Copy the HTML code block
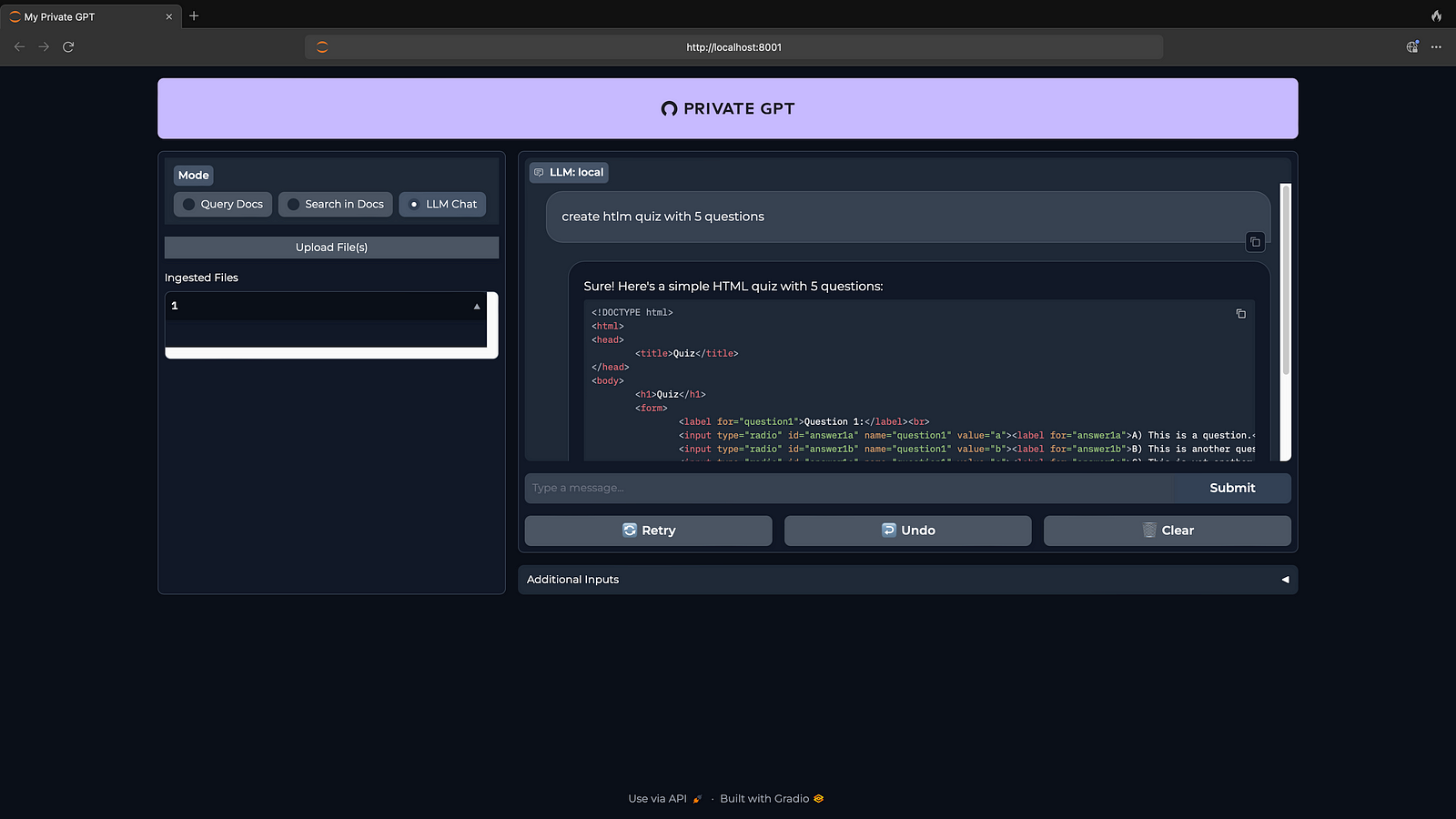 [1240, 314]
